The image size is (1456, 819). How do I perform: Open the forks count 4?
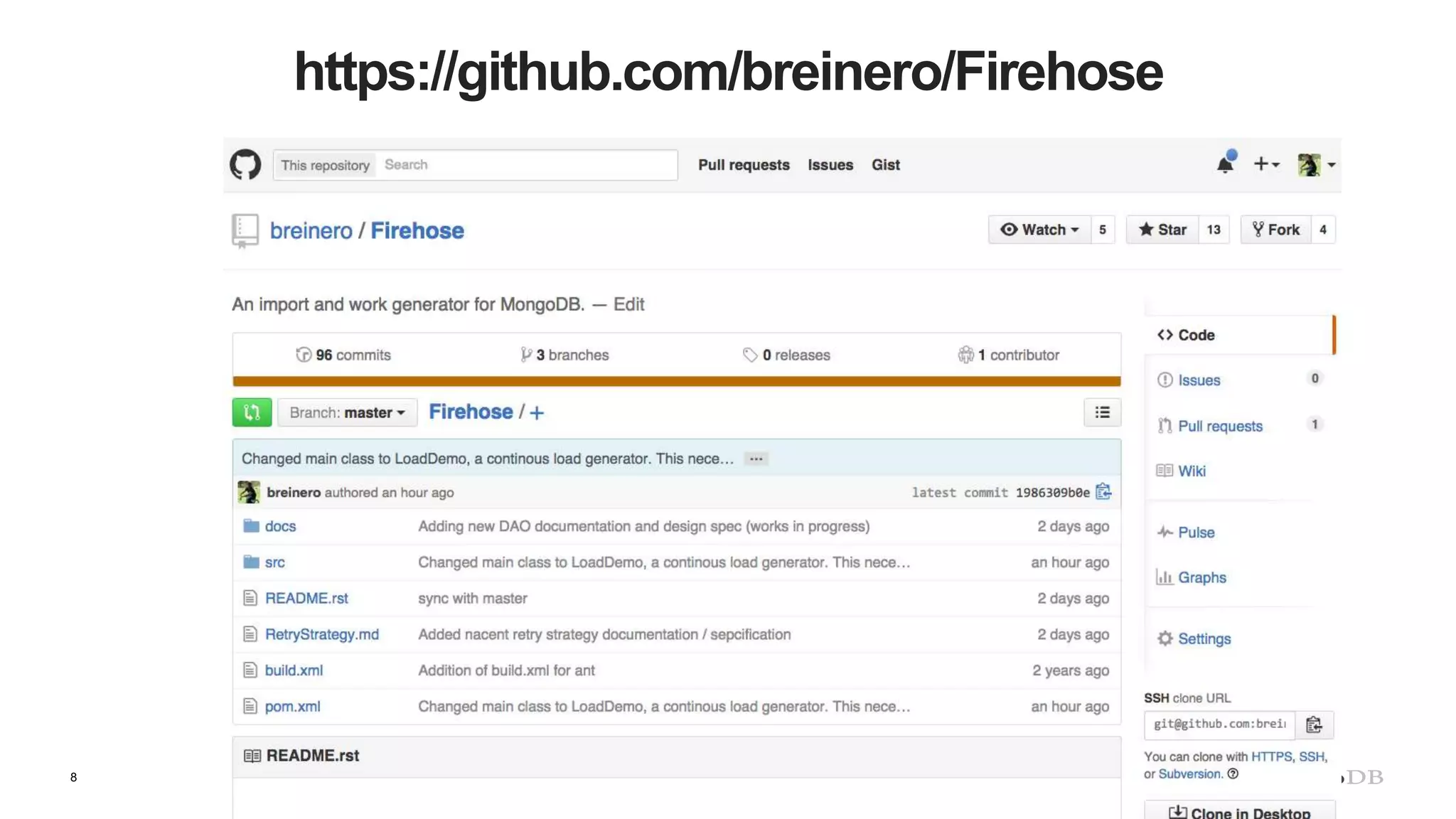tap(1323, 230)
